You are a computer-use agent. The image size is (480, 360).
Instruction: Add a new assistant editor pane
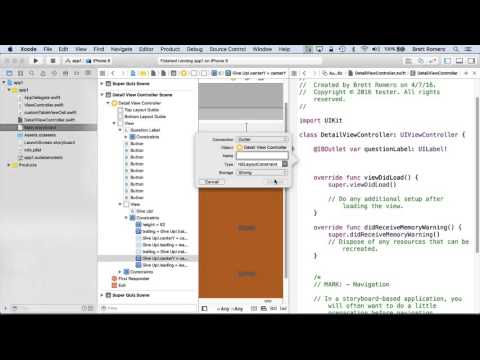point(466,73)
